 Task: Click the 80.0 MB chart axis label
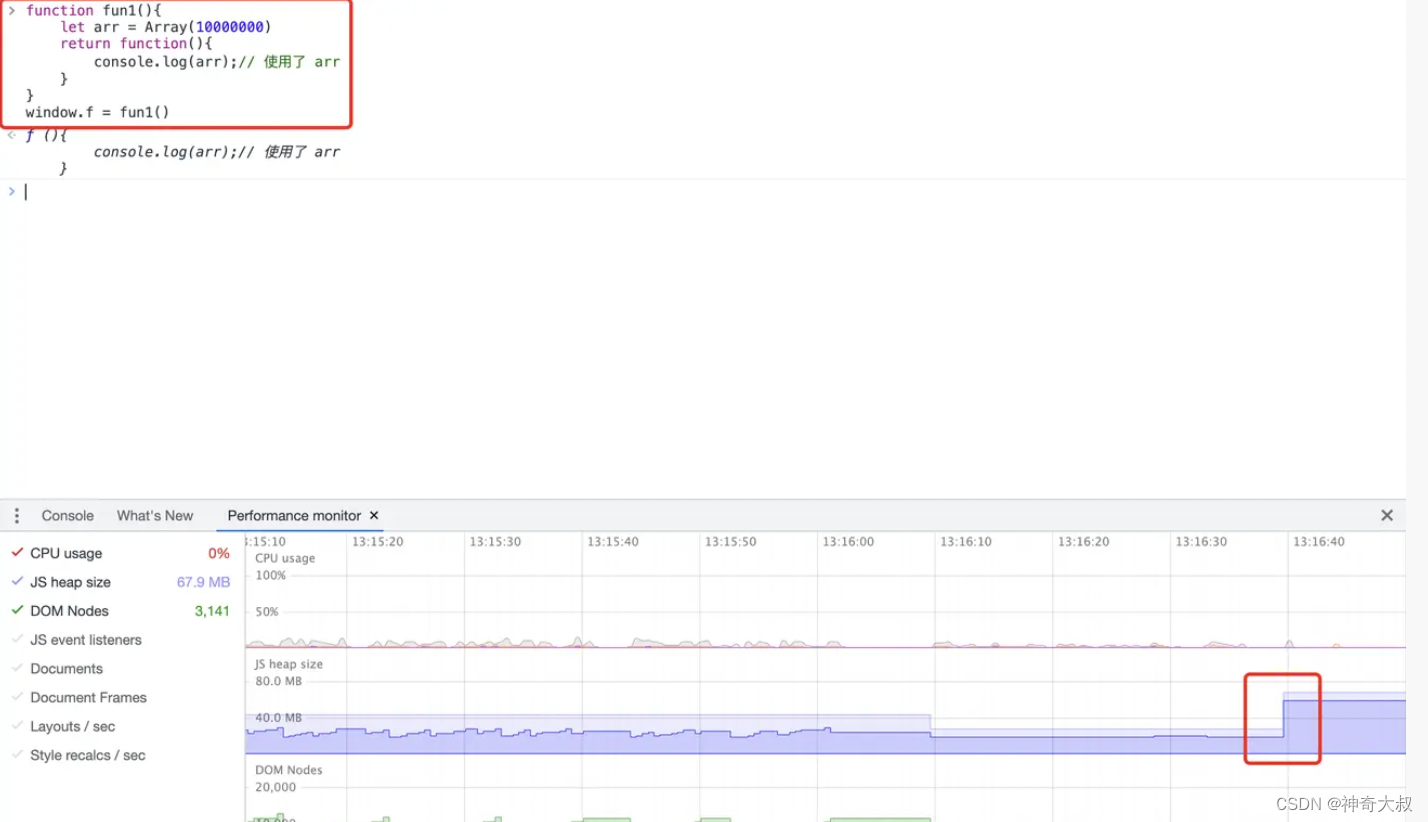click(278, 682)
